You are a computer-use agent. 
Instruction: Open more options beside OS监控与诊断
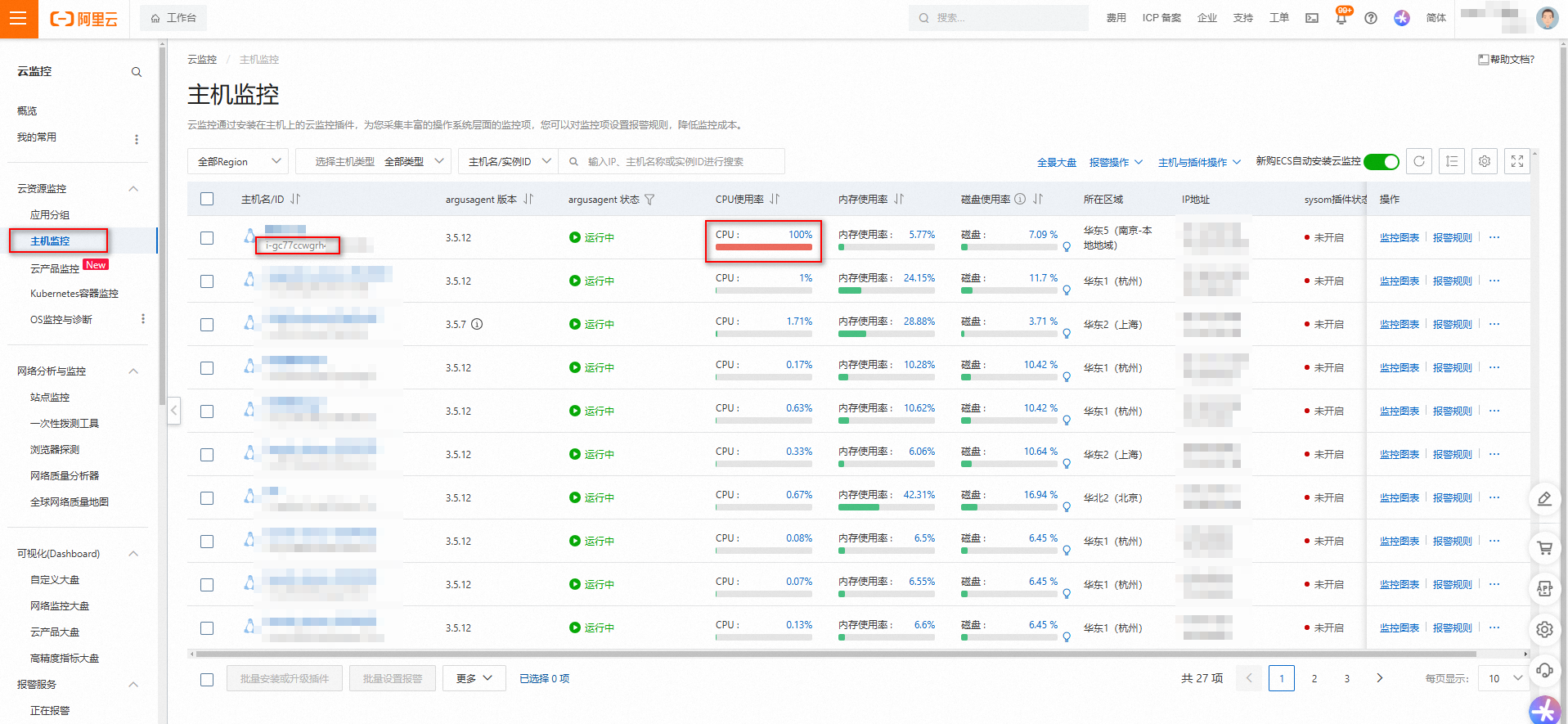tap(143, 319)
